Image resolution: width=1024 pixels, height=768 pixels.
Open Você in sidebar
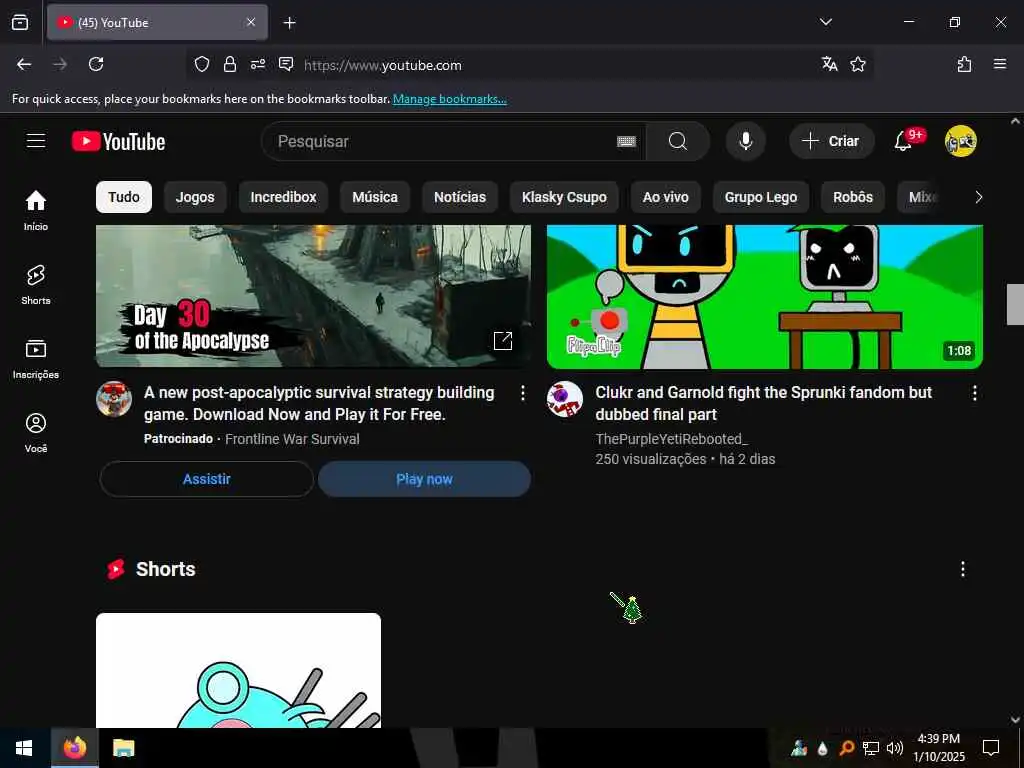pyautogui.click(x=36, y=432)
